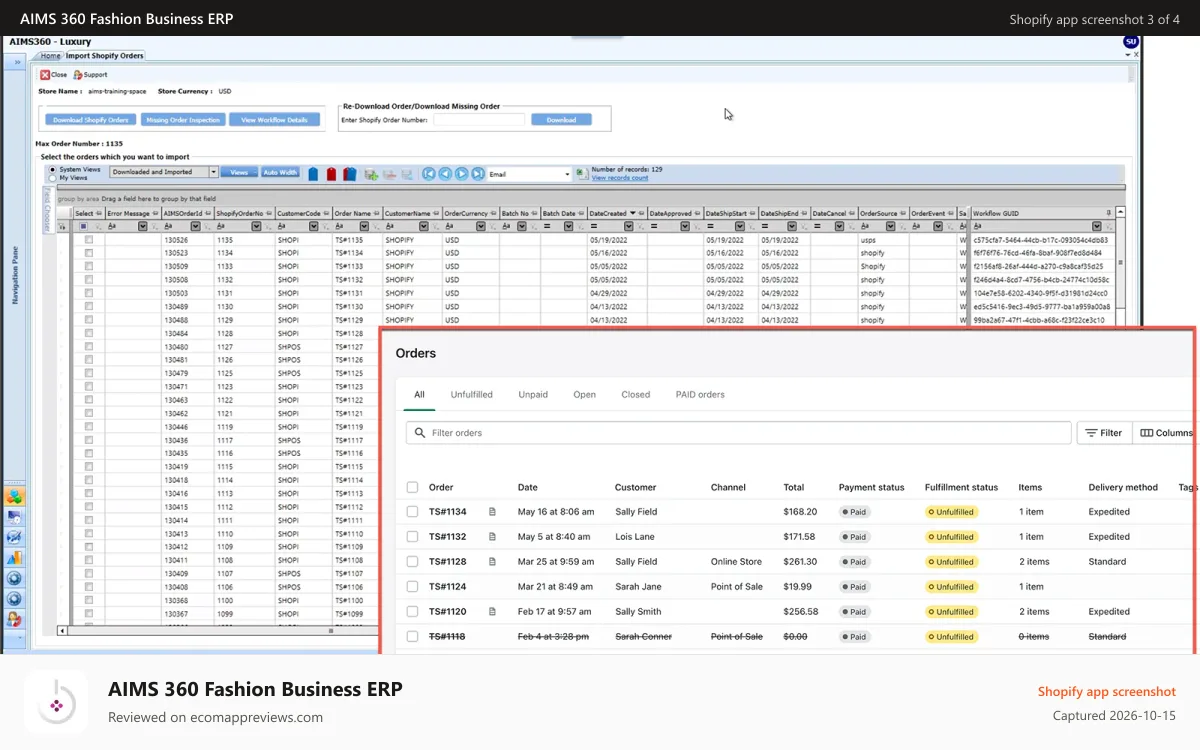The image size is (1200, 750).
Task: Click the double blue-red tag icon
Action: pyautogui.click(x=349, y=174)
